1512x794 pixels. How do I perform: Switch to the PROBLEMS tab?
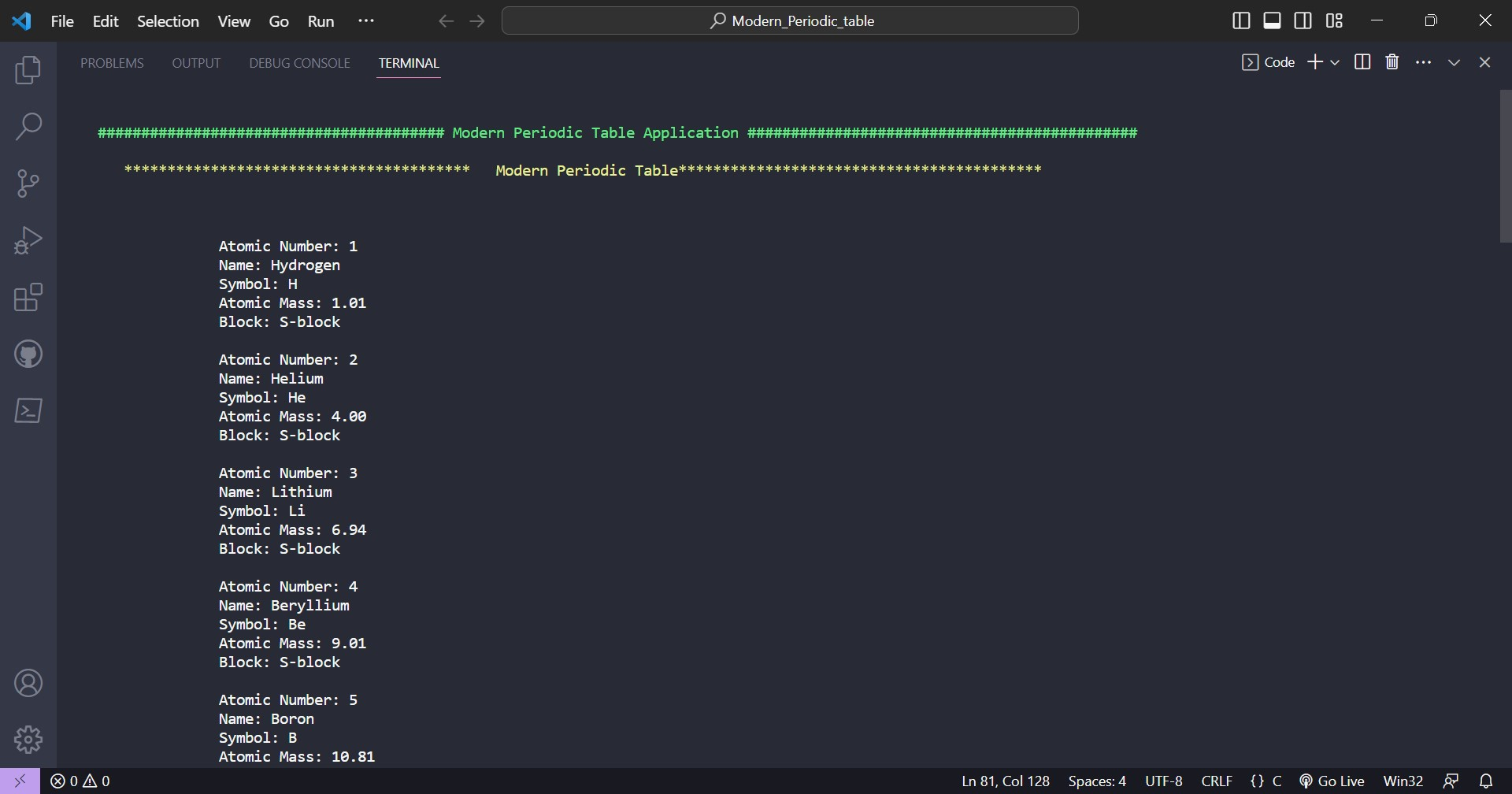[113, 63]
